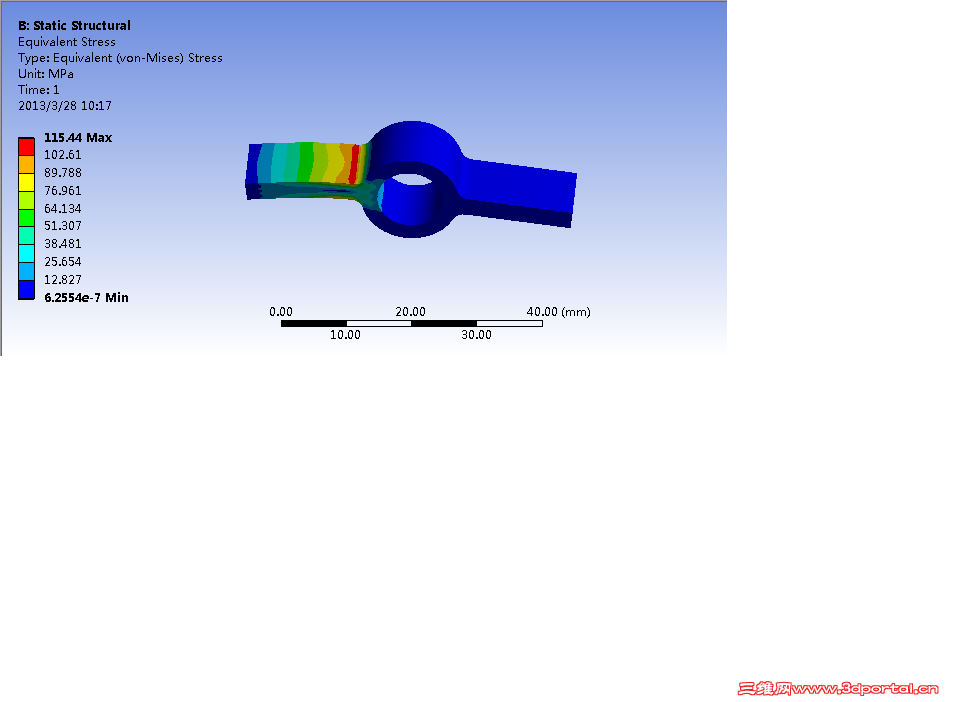
Task: Select the '38.481' legend value
Action: (62, 243)
